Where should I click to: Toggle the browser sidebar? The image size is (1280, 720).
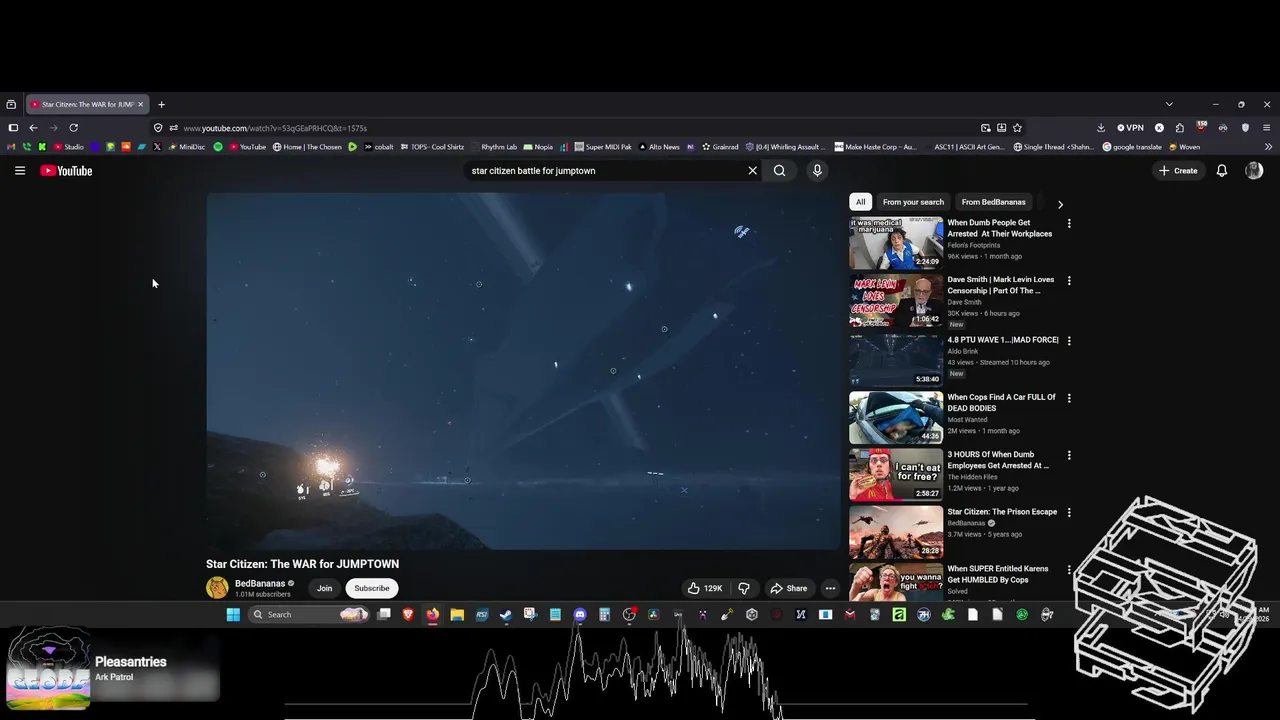(x=13, y=128)
